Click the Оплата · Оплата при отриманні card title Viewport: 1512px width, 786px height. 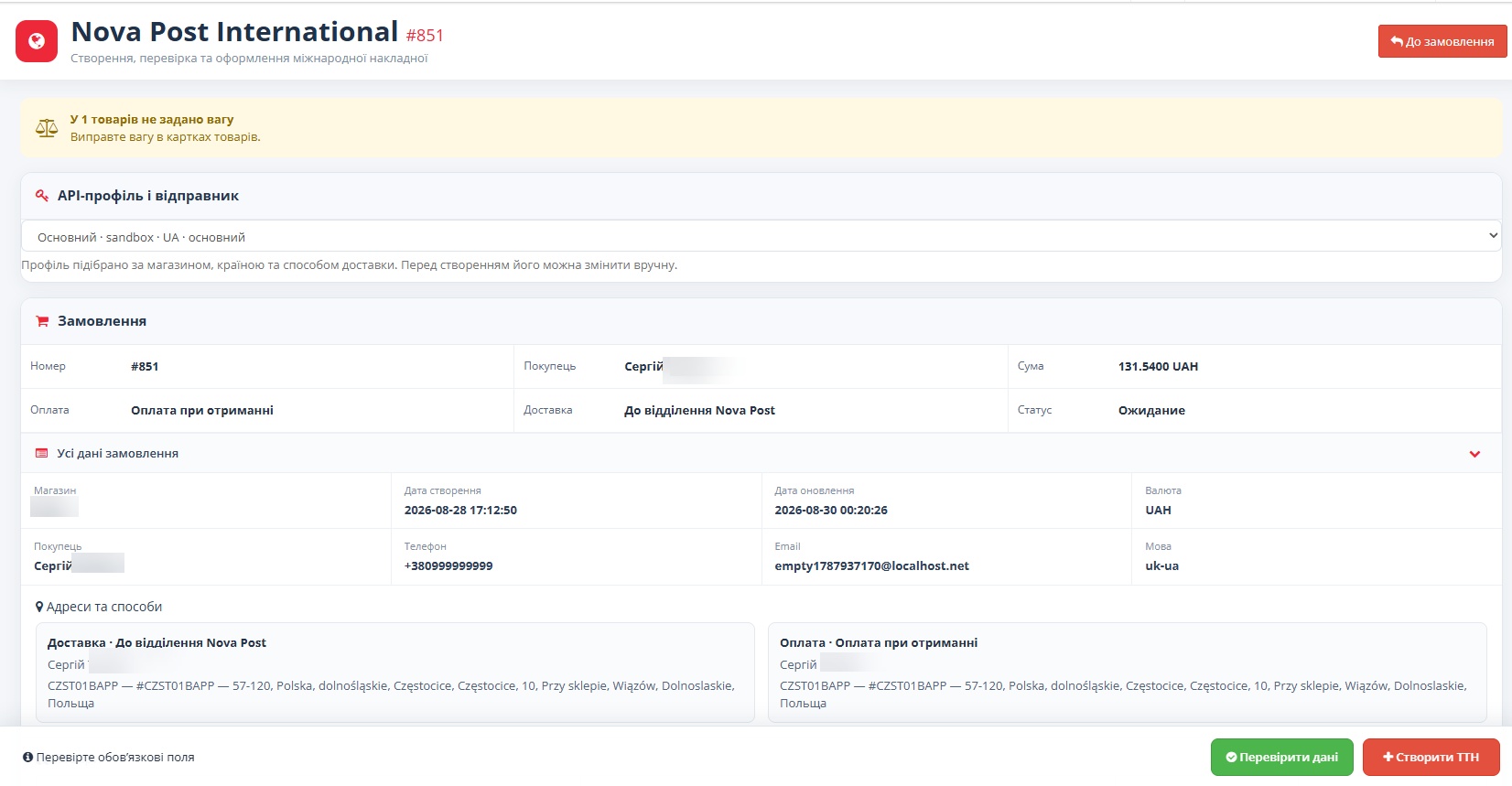pyautogui.click(x=879, y=643)
